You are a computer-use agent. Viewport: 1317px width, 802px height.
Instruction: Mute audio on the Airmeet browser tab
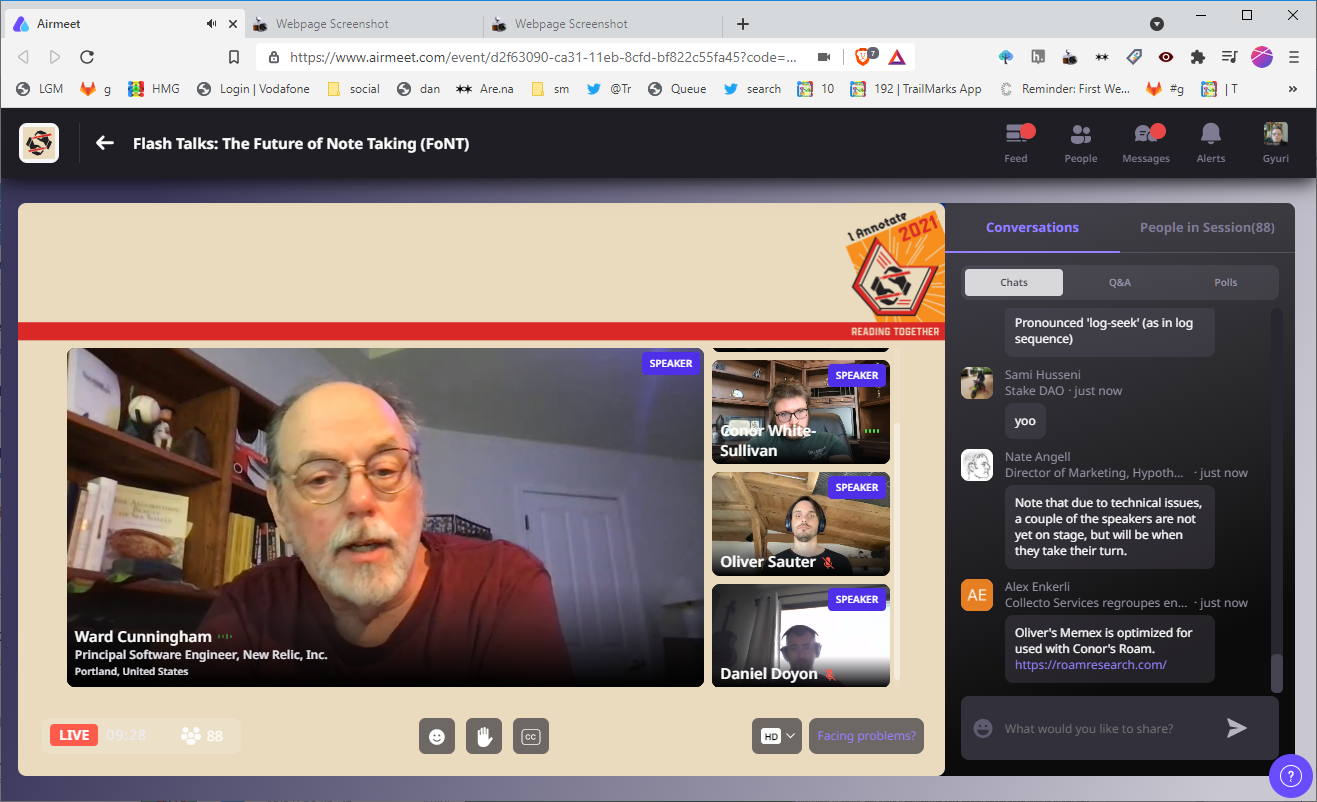coord(211,23)
